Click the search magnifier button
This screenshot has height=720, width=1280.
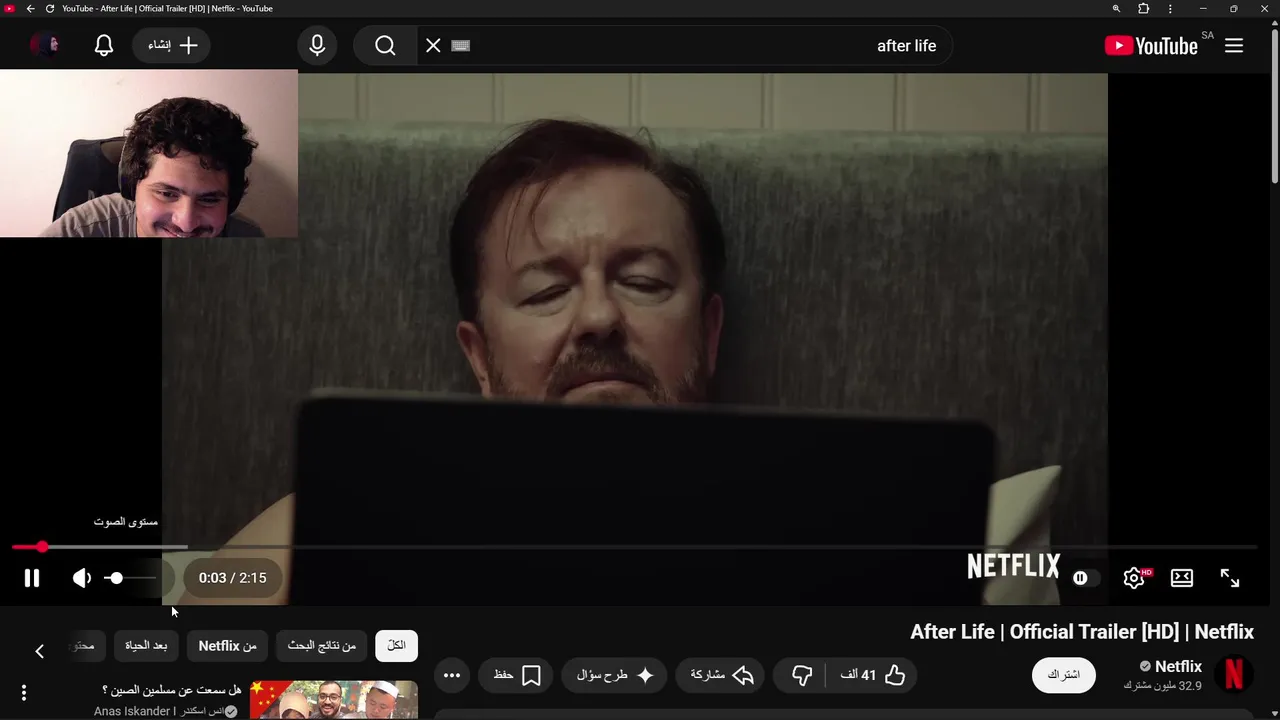point(385,46)
